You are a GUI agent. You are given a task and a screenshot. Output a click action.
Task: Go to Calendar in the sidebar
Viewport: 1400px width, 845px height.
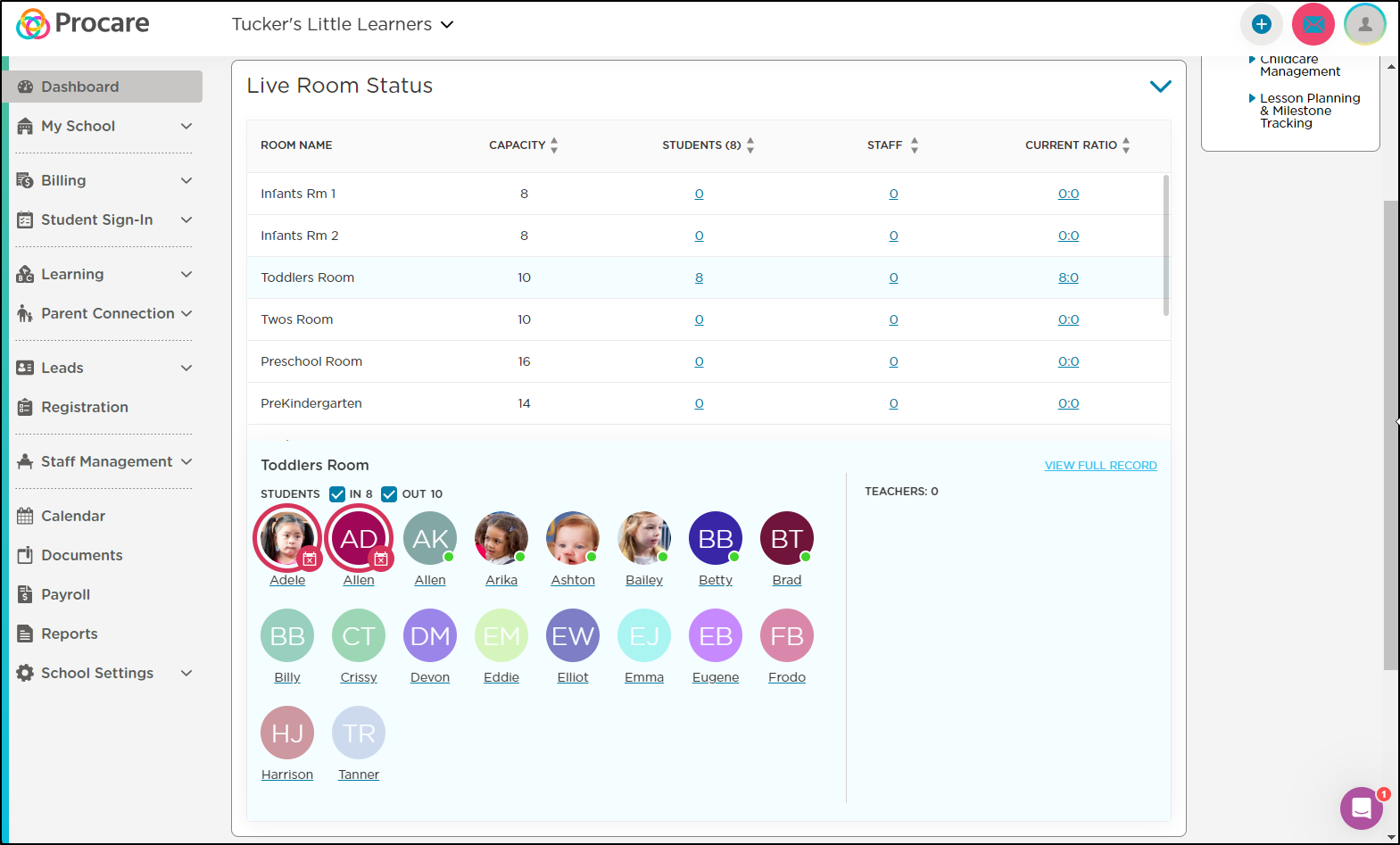pos(72,516)
